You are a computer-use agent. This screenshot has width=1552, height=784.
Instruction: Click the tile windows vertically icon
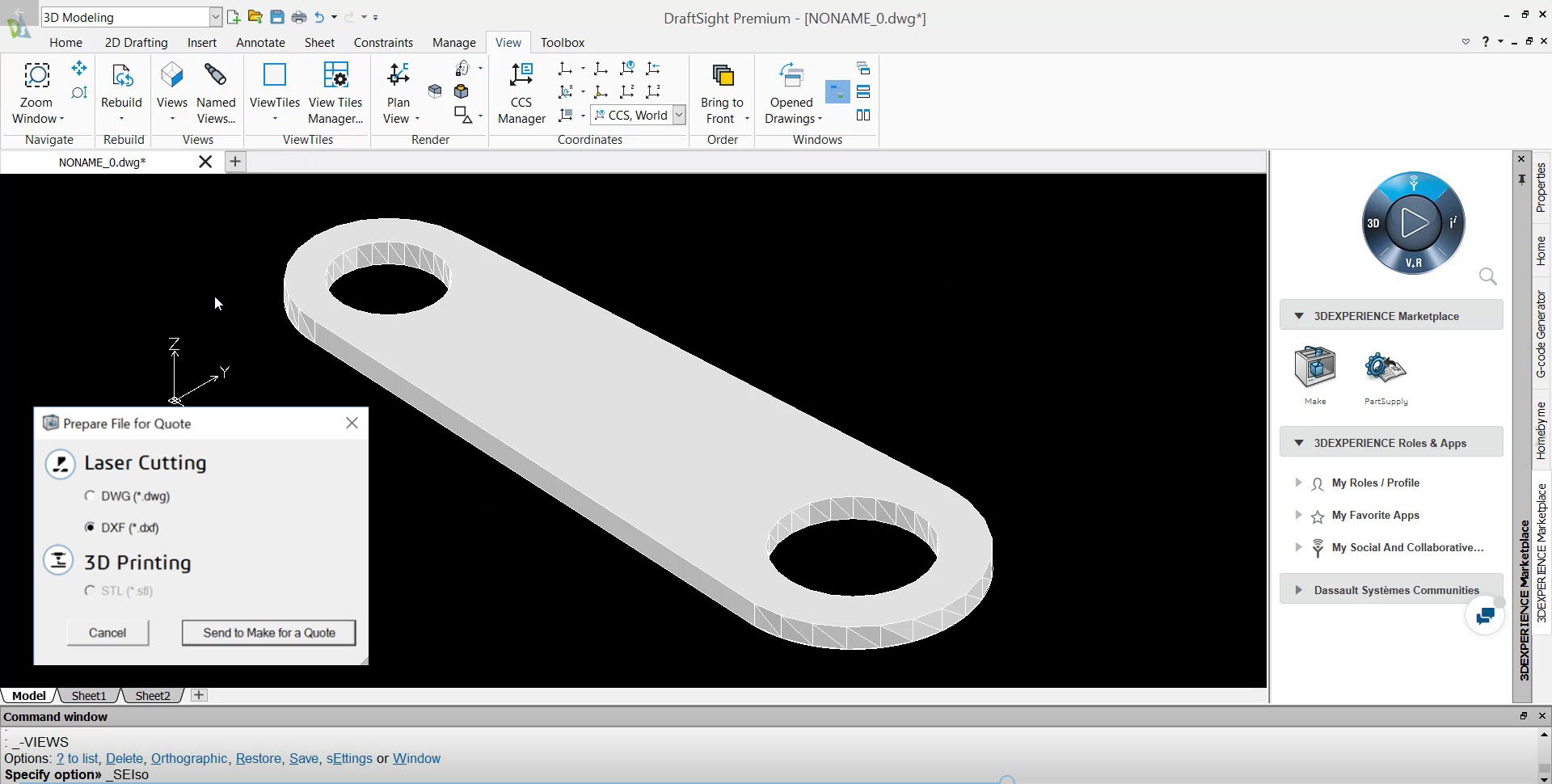863,115
